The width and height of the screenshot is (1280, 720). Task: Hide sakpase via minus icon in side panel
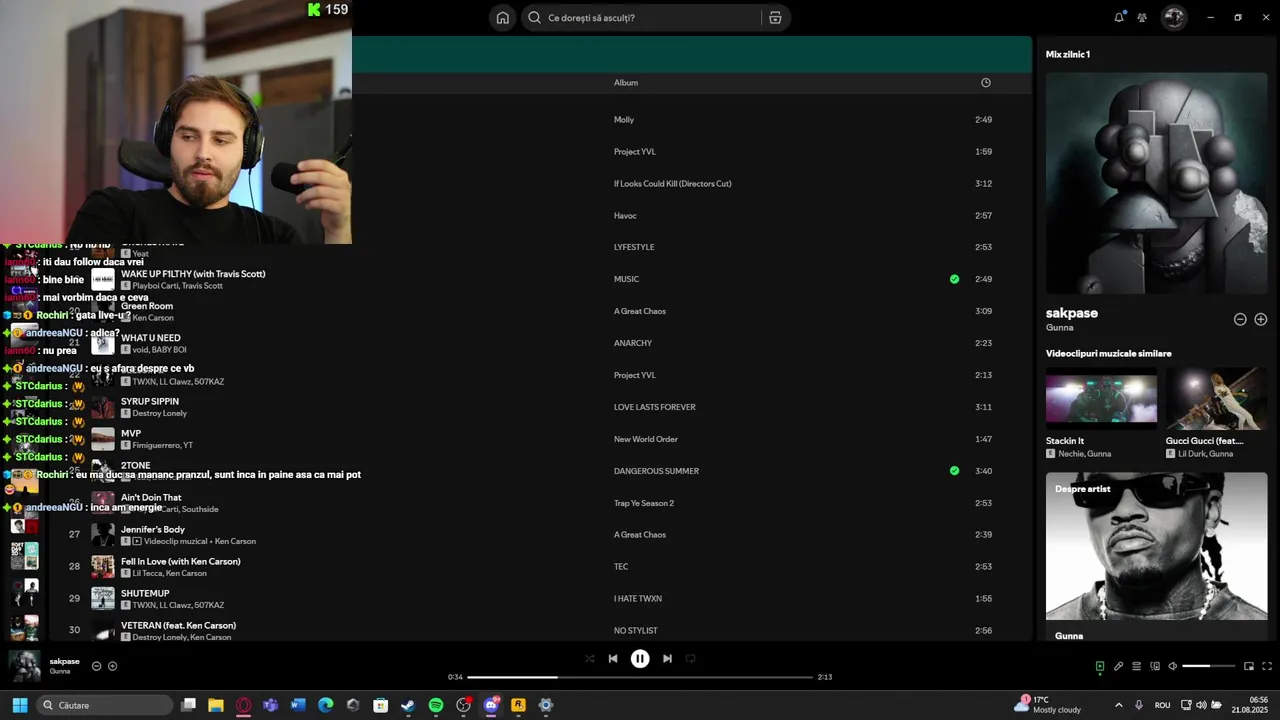coord(1240,320)
